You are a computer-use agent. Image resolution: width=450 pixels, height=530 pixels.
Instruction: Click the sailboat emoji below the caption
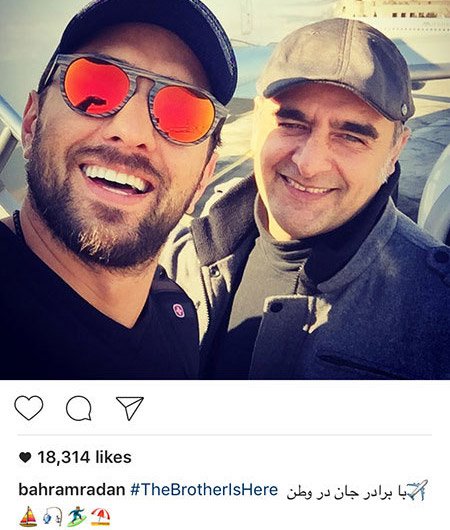pos(28,517)
